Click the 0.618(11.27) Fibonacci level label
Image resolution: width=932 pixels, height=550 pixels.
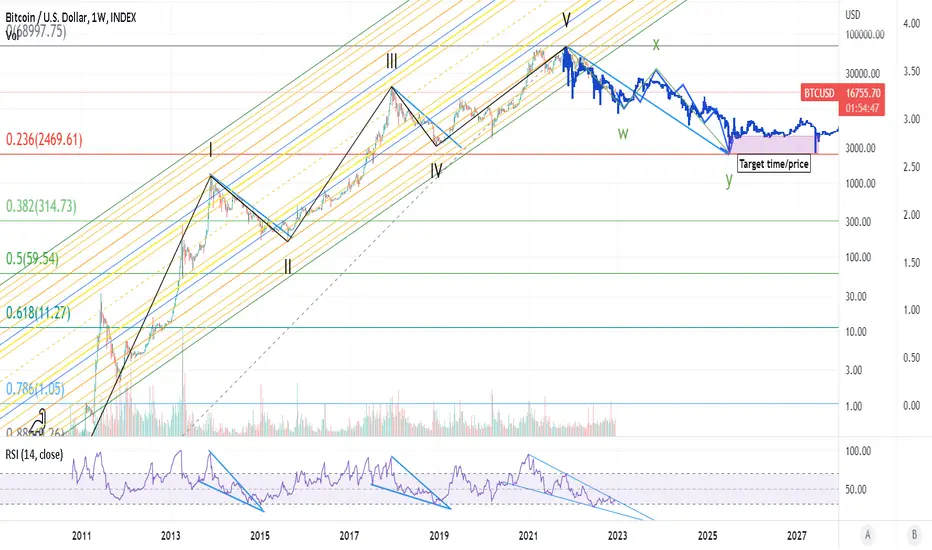click(x=37, y=313)
